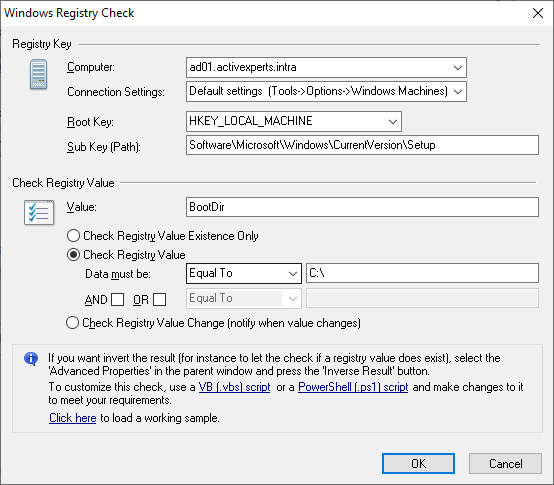Confirm with the OK button

(x=418, y=463)
